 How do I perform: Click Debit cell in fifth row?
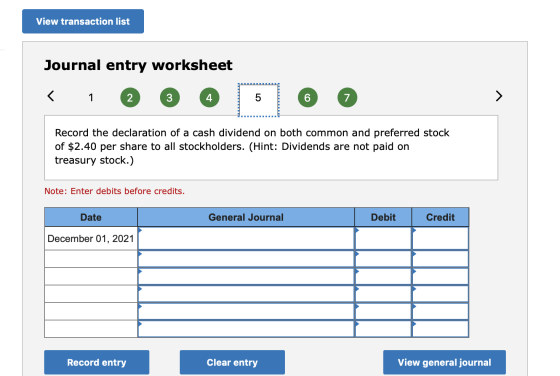click(383, 311)
